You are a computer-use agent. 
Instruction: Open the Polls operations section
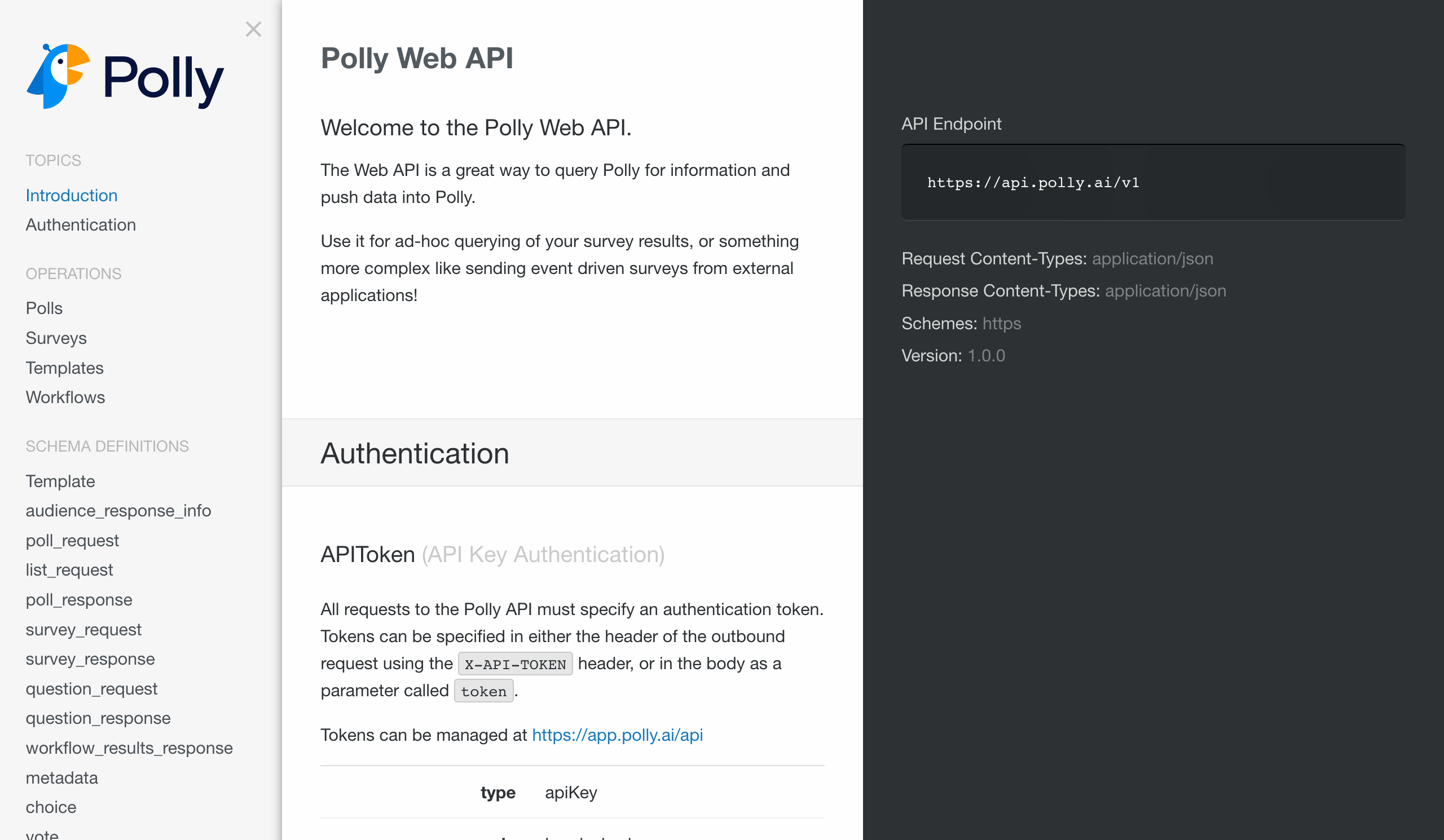(44, 308)
